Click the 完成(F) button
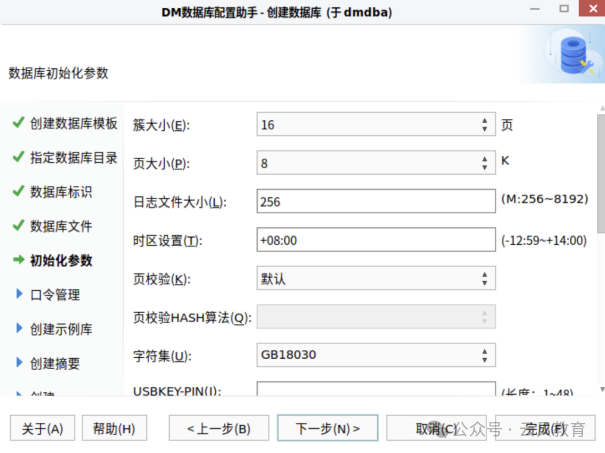This screenshot has width=605, height=453. (545, 428)
